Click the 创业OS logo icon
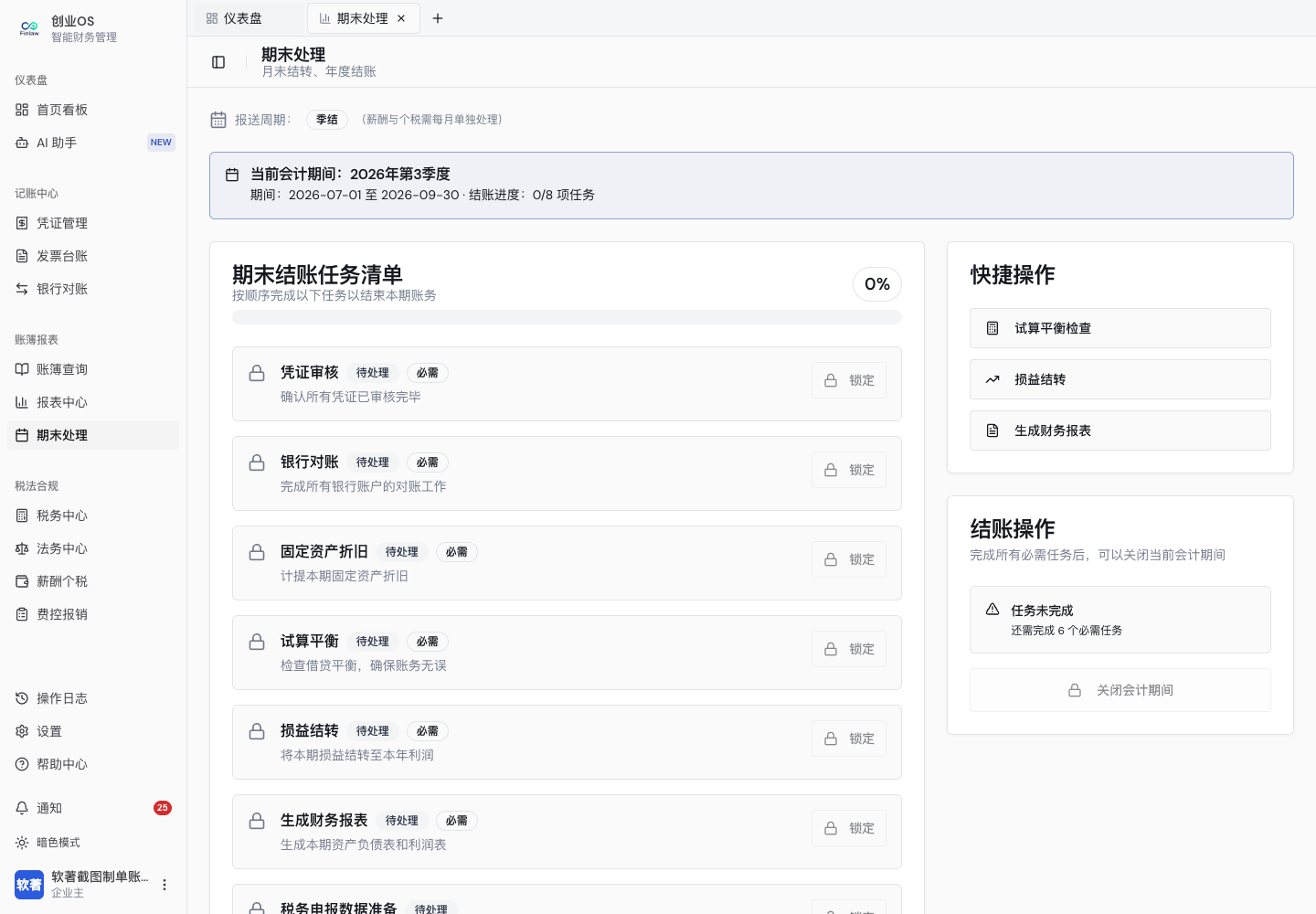Viewport: 1316px width, 914px height. pyautogui.click(x=29, y=28)
